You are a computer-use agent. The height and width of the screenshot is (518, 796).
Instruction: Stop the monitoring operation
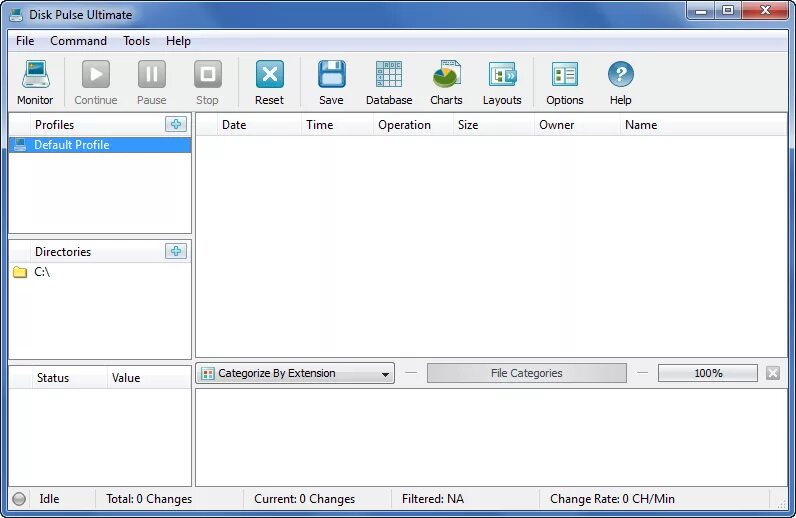pos(207,82)
